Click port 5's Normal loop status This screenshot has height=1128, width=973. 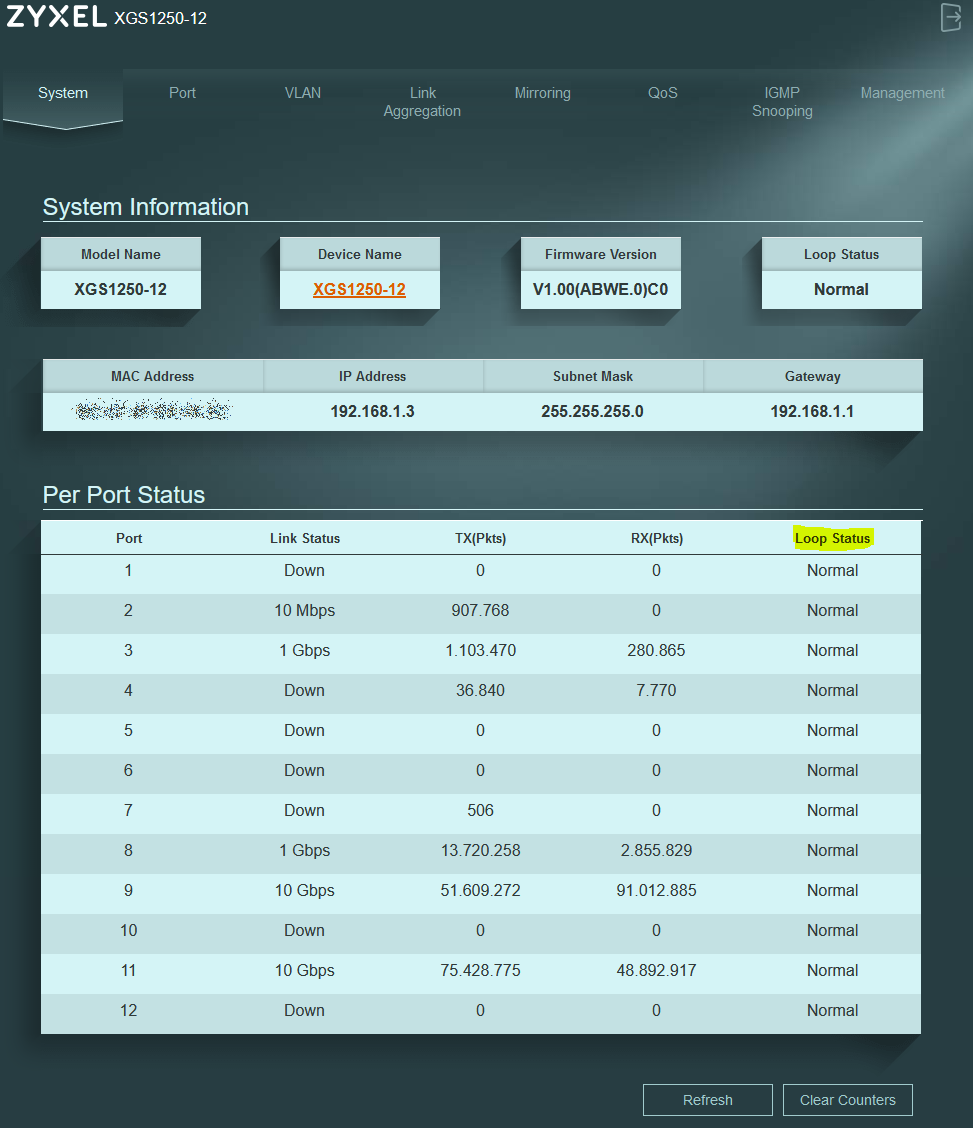833,731
